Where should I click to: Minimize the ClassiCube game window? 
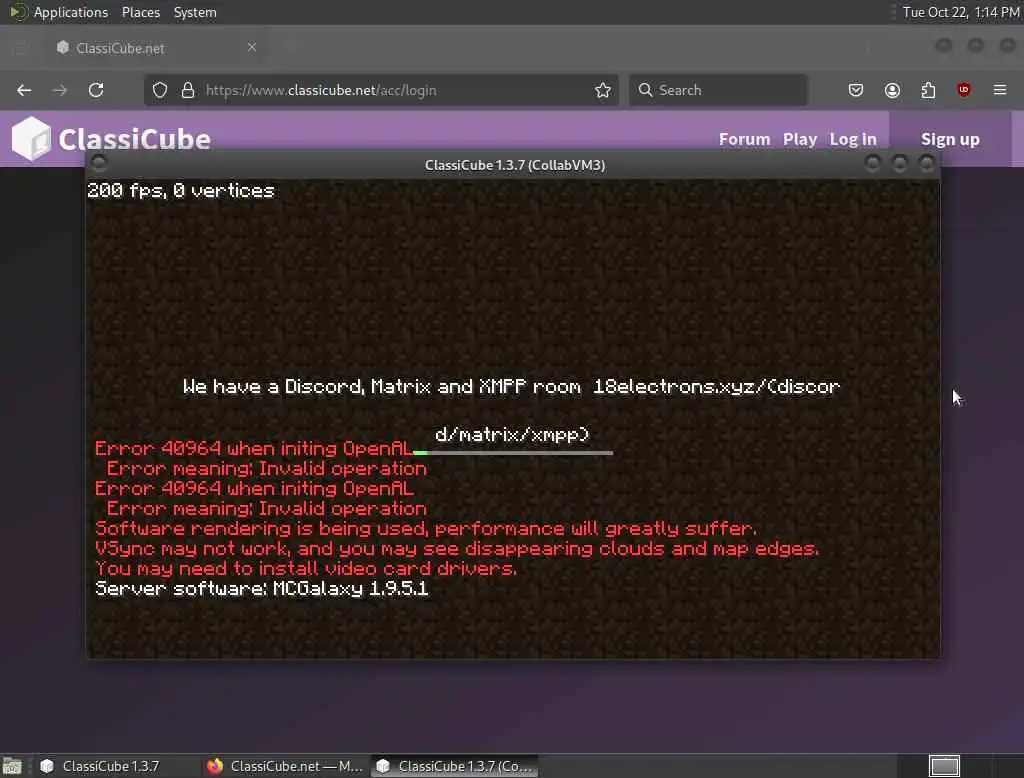[x=872, y=163]
